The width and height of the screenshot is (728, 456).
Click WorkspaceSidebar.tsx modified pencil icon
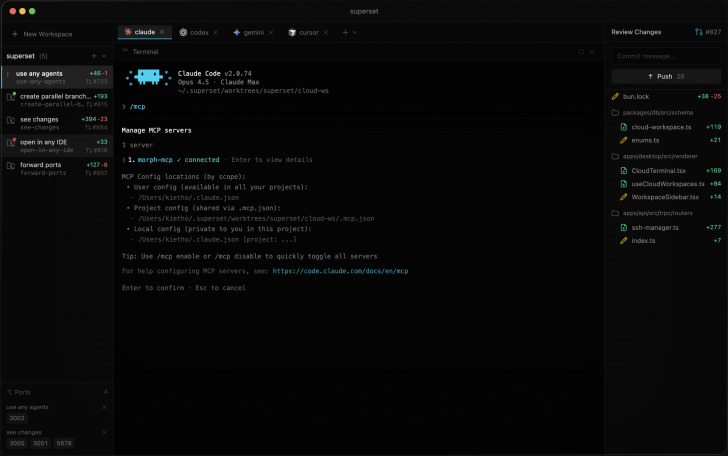[624, 197]
